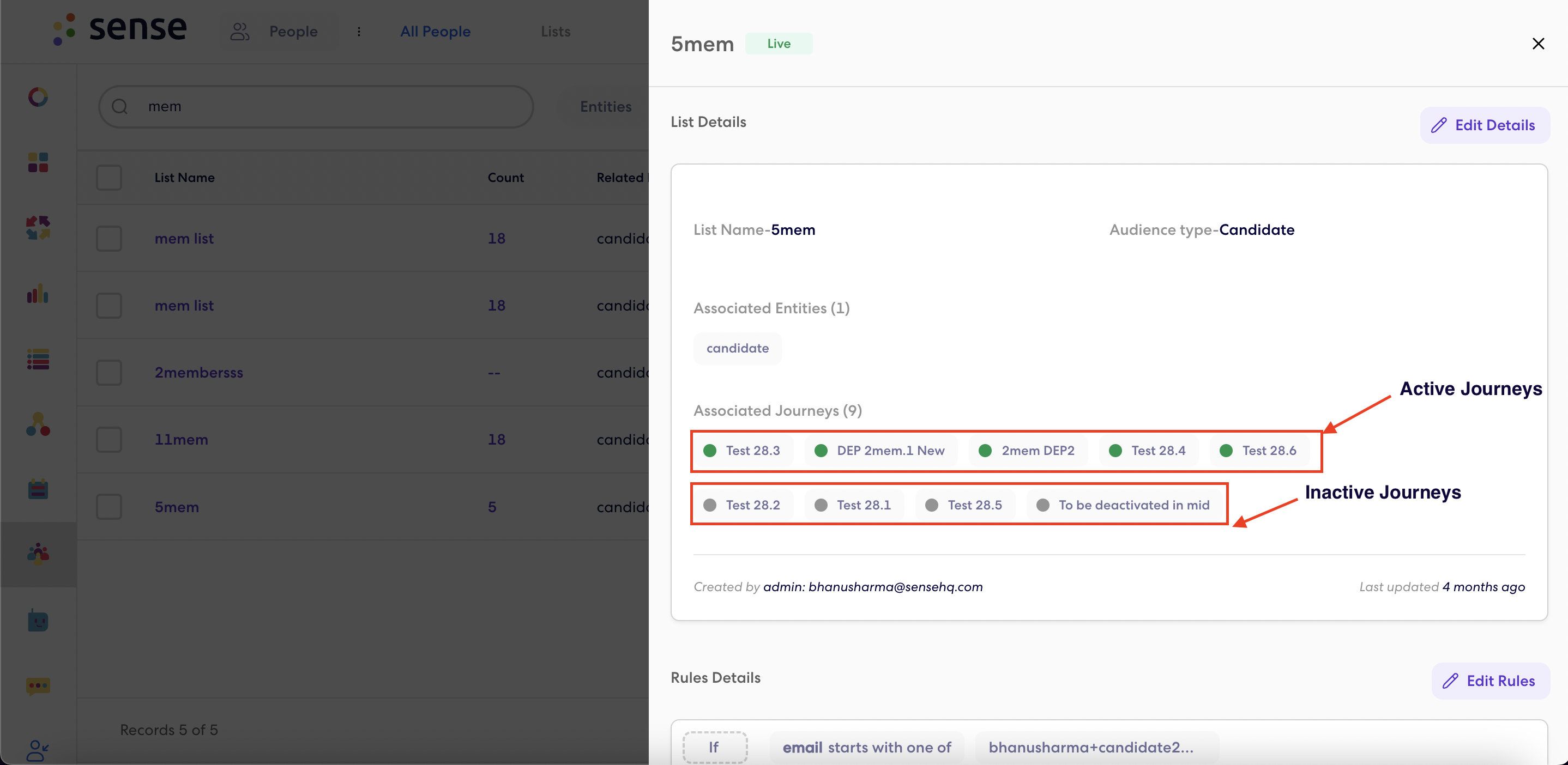Viewport: 1568px width, 765px height.
Task: Open the 2memberss list link
Action: coord(198,372)
